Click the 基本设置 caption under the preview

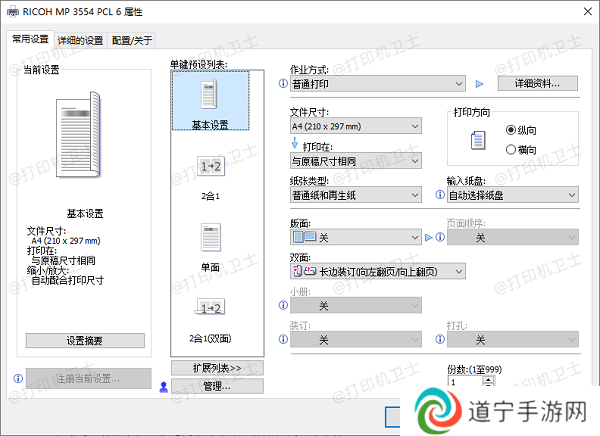(x=85, y=213)
